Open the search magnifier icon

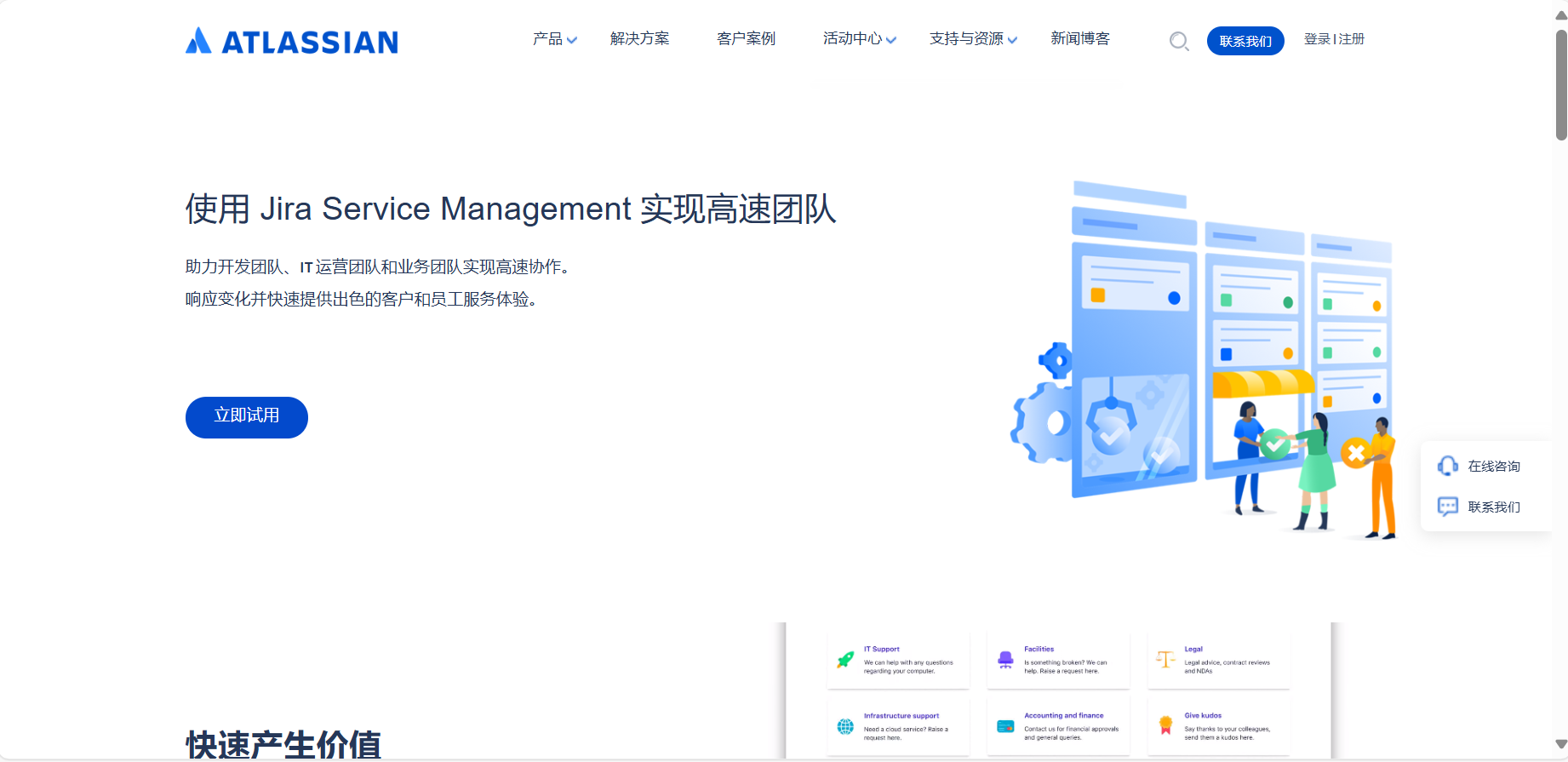[x=1179, y=41]
